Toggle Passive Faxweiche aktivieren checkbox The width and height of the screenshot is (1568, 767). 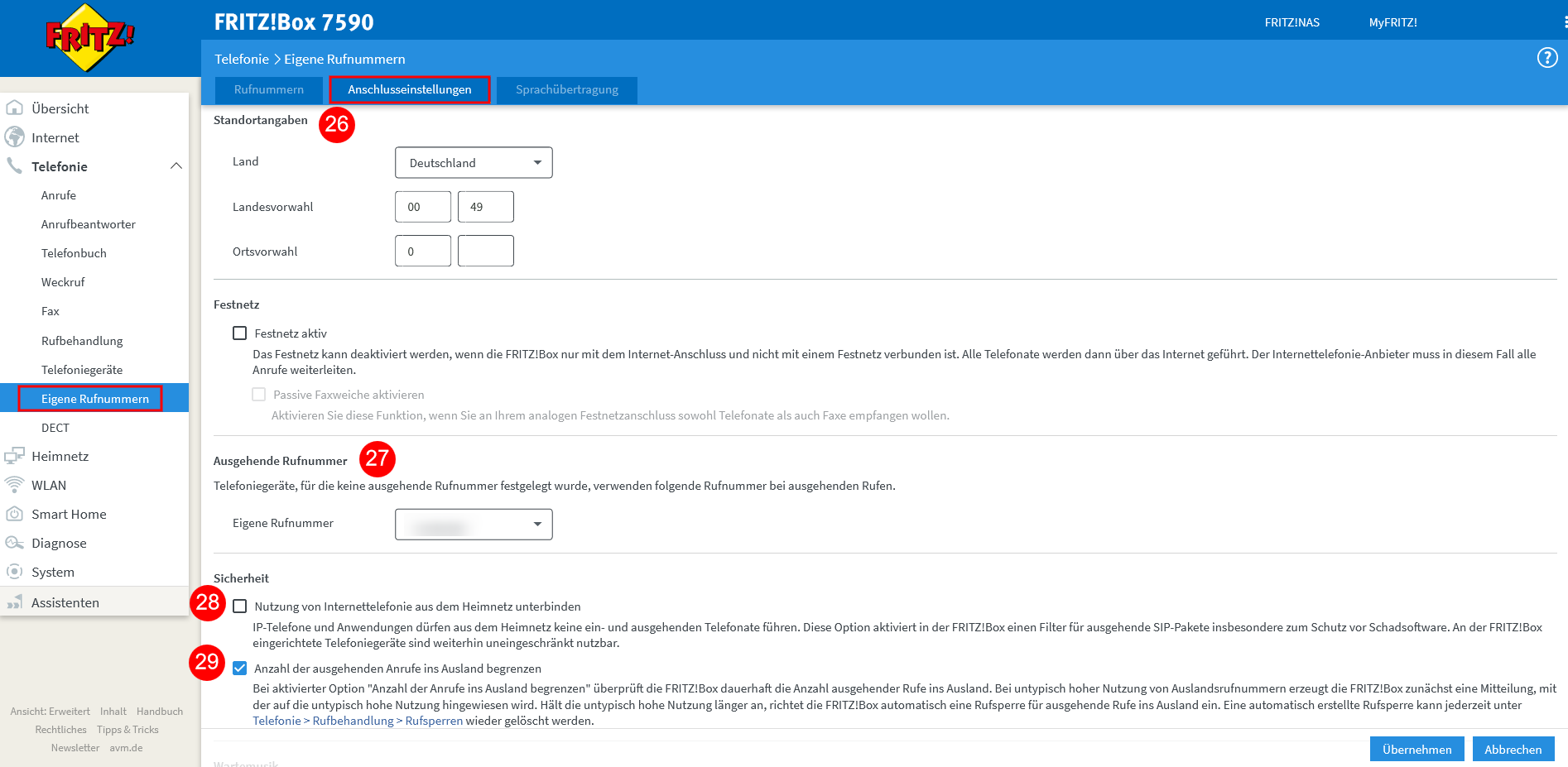tap(259, 395)
